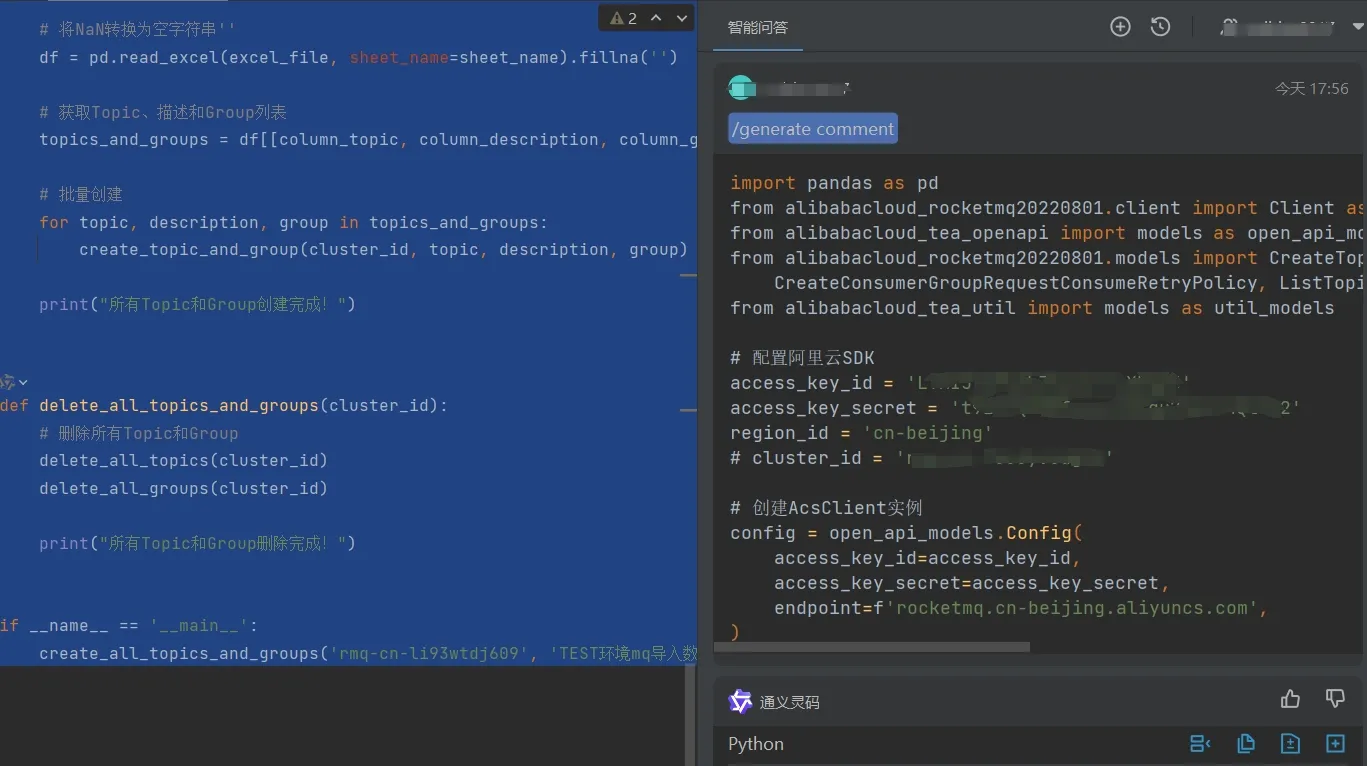The height and width of the screenshot is (766, 1367).
Task: Click the df = pd.read_excel line in editor
Action: pos(359,57)
